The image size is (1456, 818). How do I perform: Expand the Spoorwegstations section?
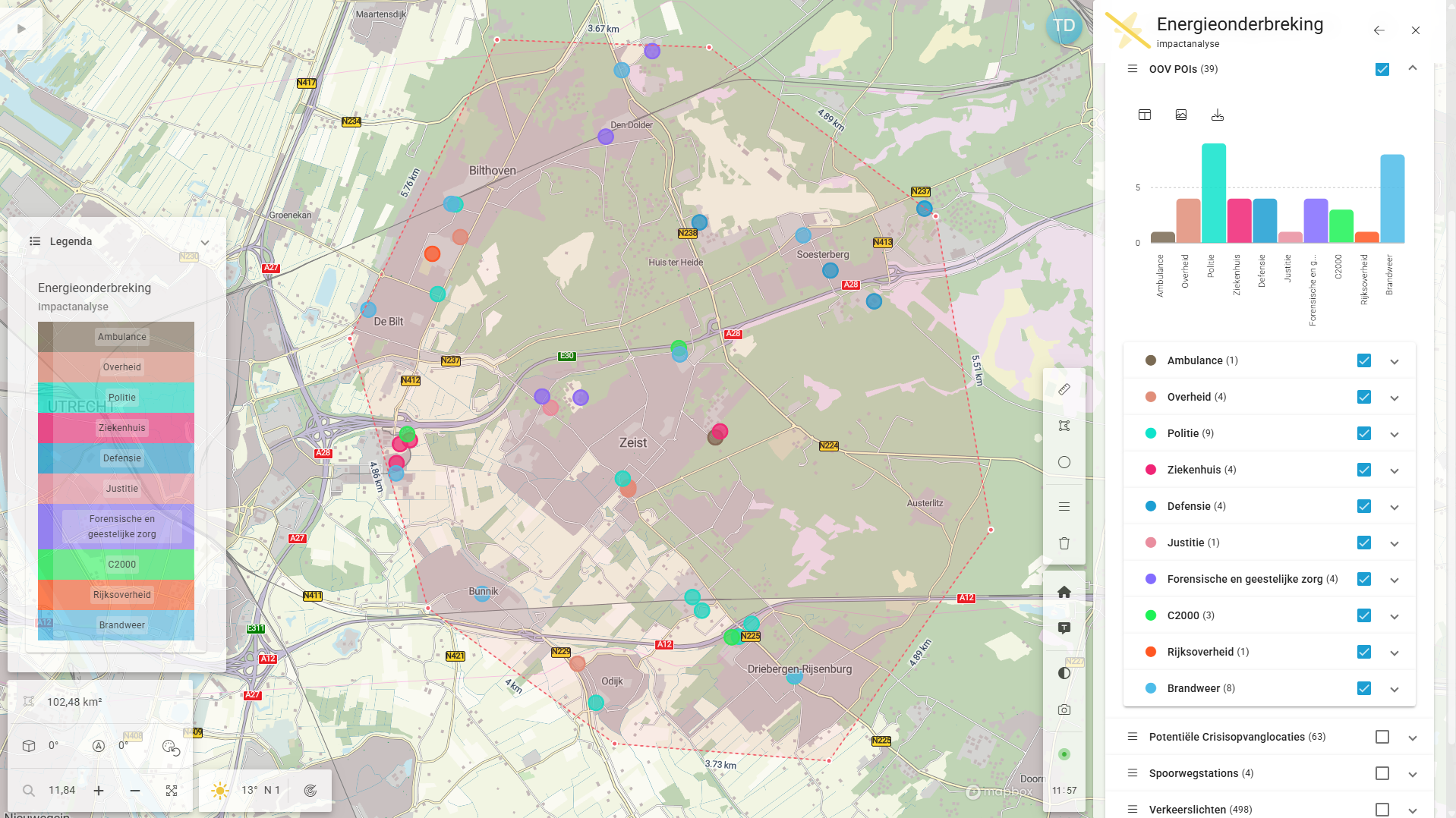pos(1412,774)
